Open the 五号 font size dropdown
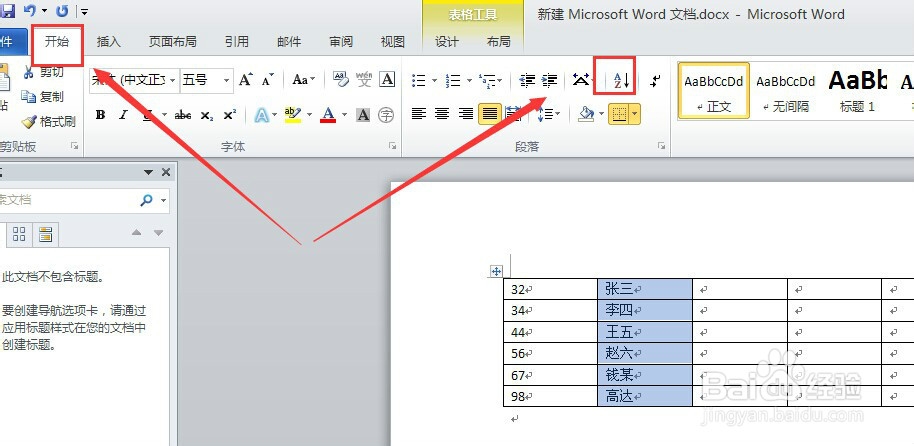The height and width of the screenshot is (446, 914). pos(226,80)
